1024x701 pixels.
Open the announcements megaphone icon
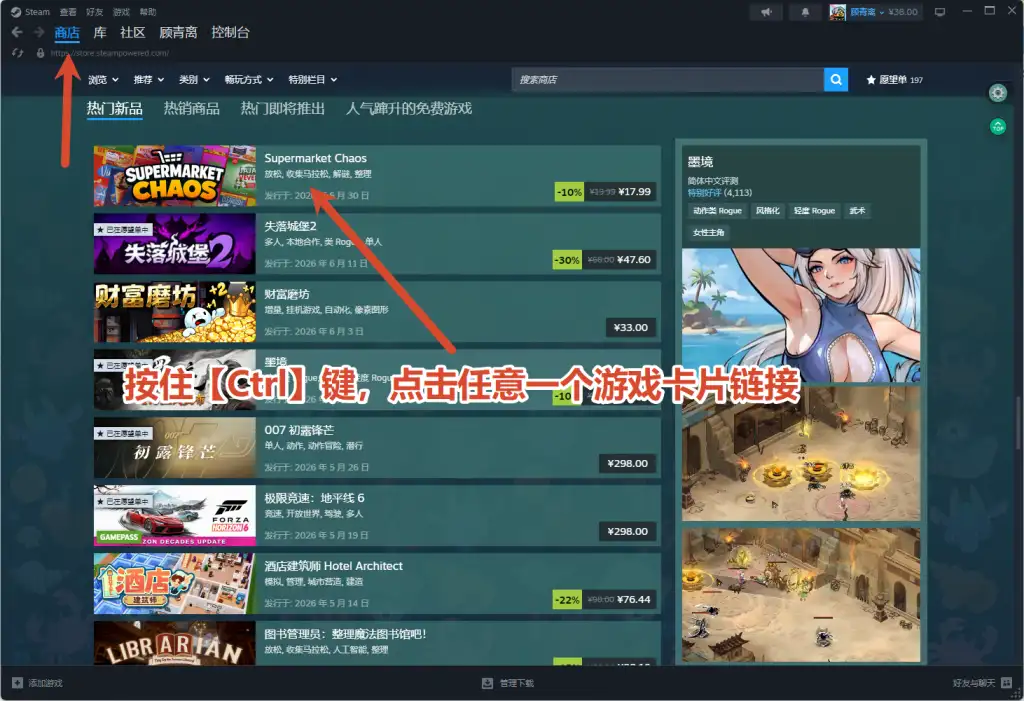[x=766, y=12]
